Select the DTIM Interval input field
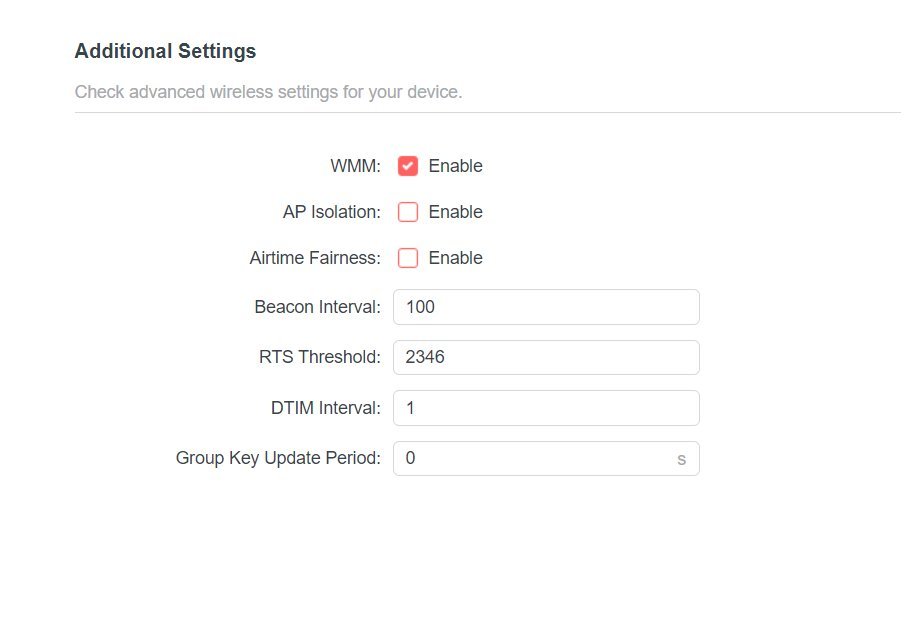 click(545, 408)
